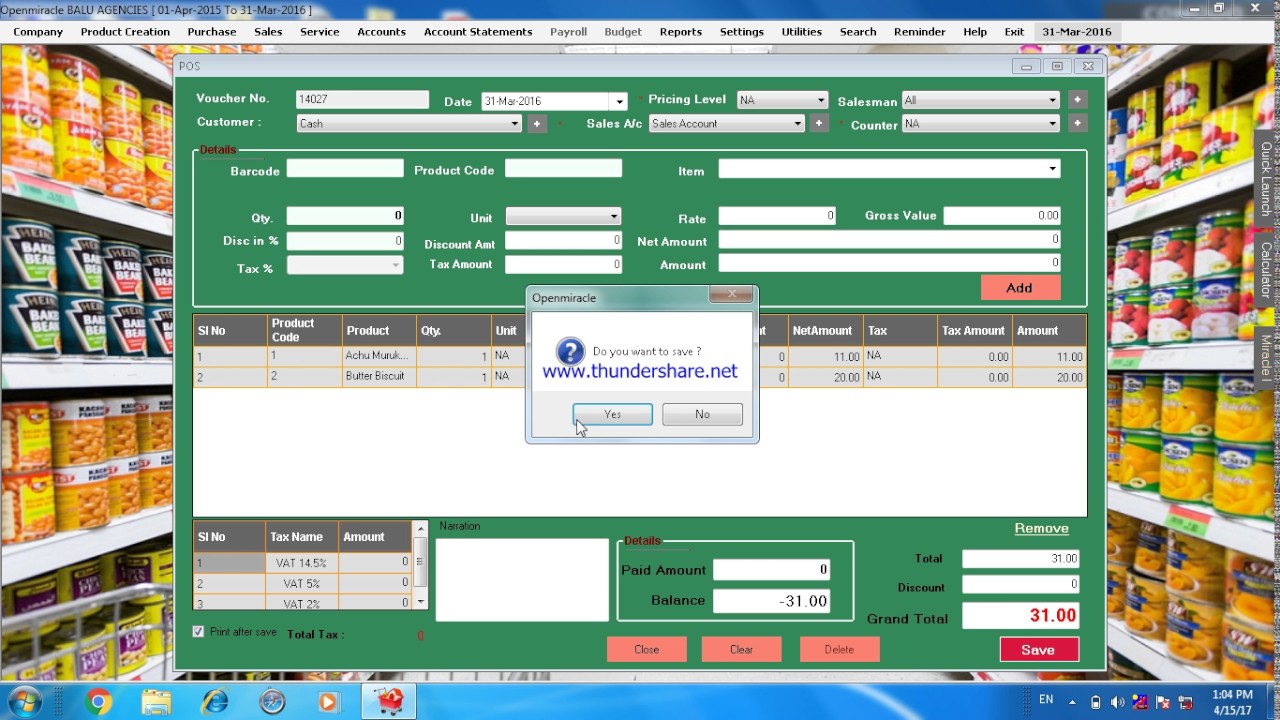
Task: Click the Action Center flag icon
Action: pos(1163,702)
